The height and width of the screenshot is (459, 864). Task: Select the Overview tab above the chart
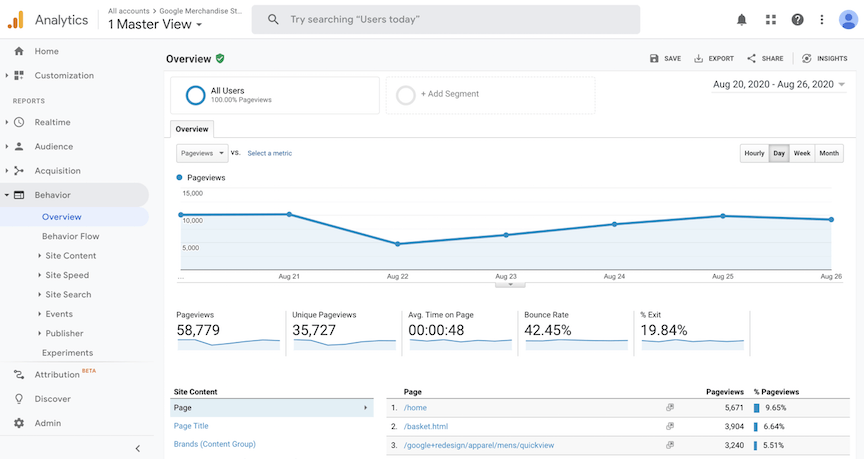(192, 129)
